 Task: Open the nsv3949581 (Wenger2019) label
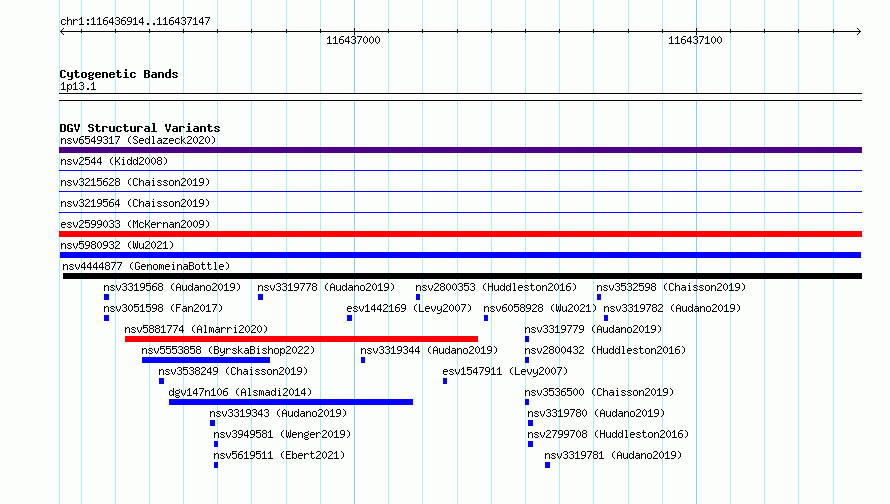282,434
